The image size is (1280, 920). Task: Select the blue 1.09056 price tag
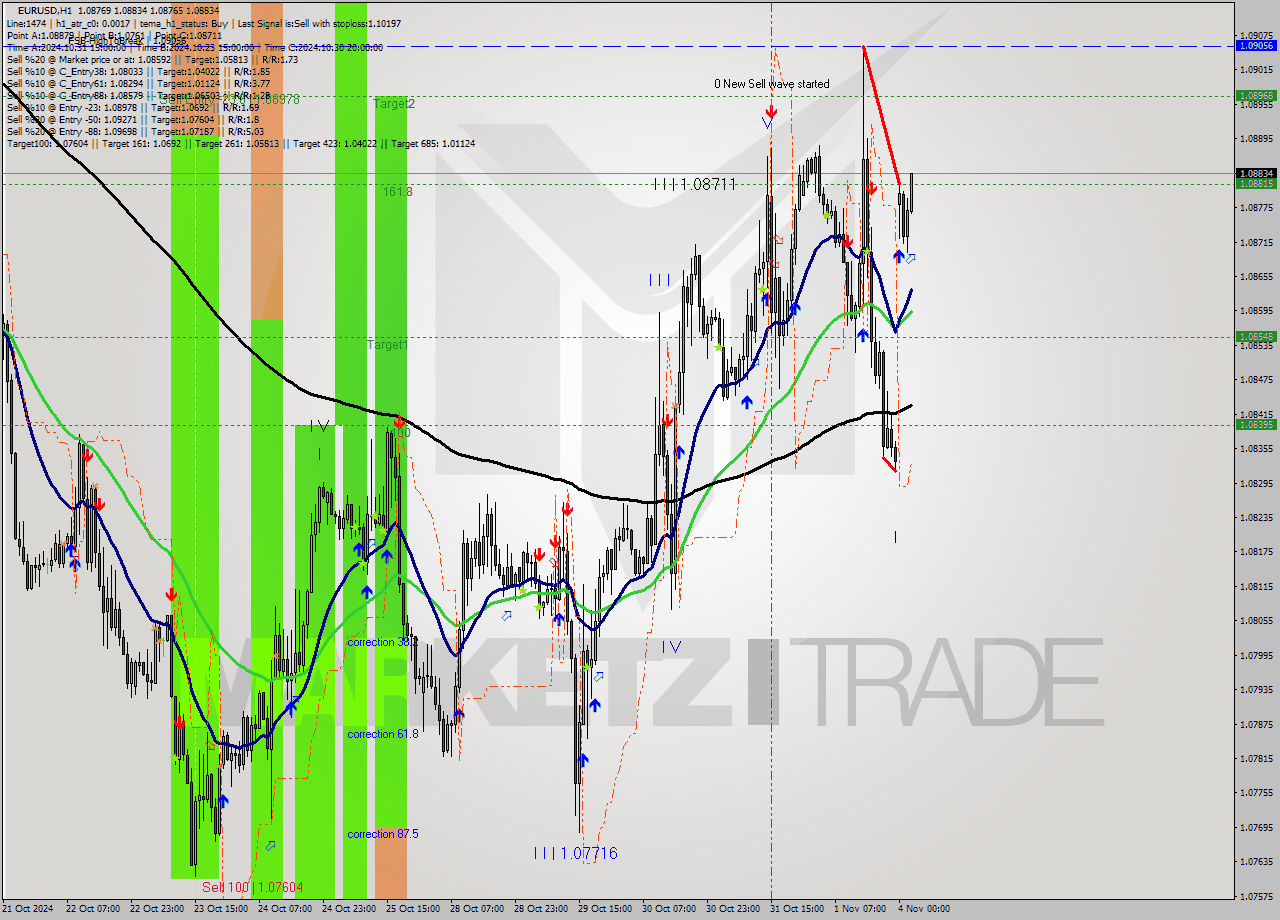(x=1256, y=46)
